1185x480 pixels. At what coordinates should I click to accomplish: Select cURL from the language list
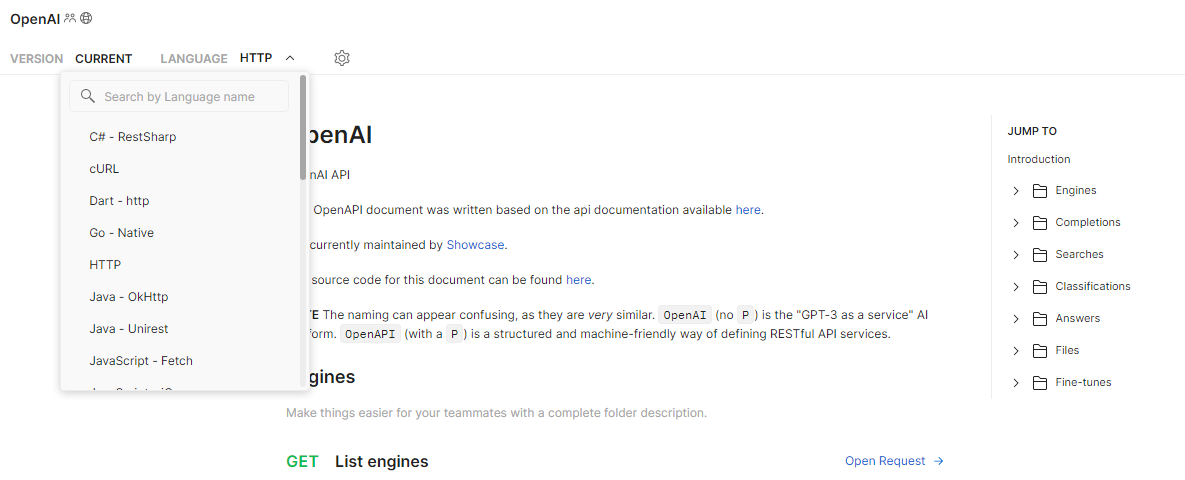click(x=104, y=169)
